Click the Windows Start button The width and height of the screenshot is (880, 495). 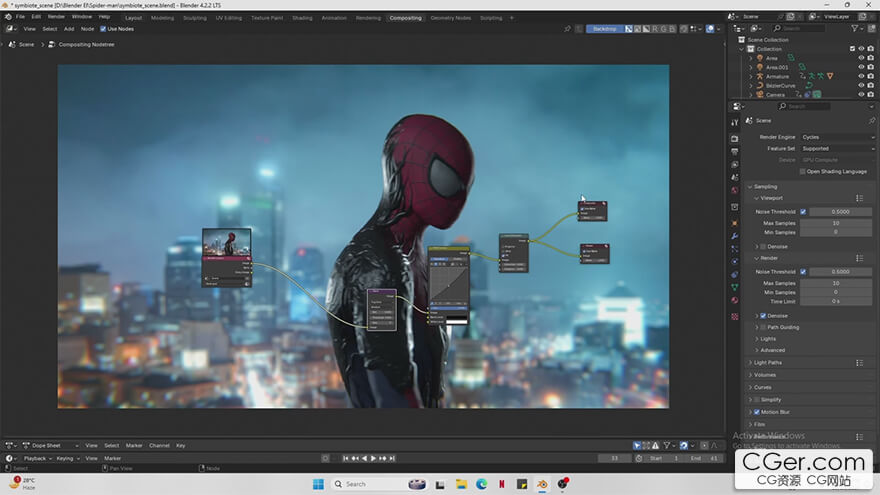point(318,484)
